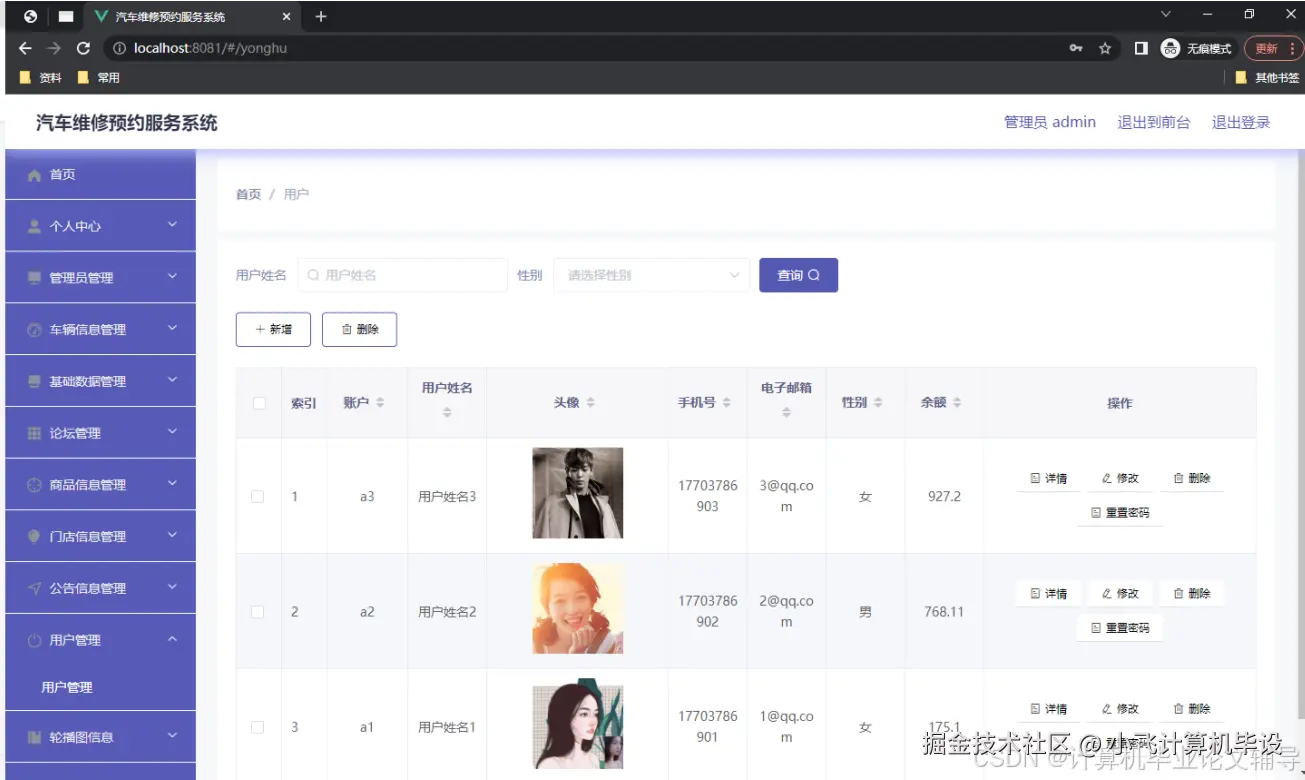Expand the 基础数据管理 menu chevron
The width and height of the screenshot is (1305, 780).
172,380
